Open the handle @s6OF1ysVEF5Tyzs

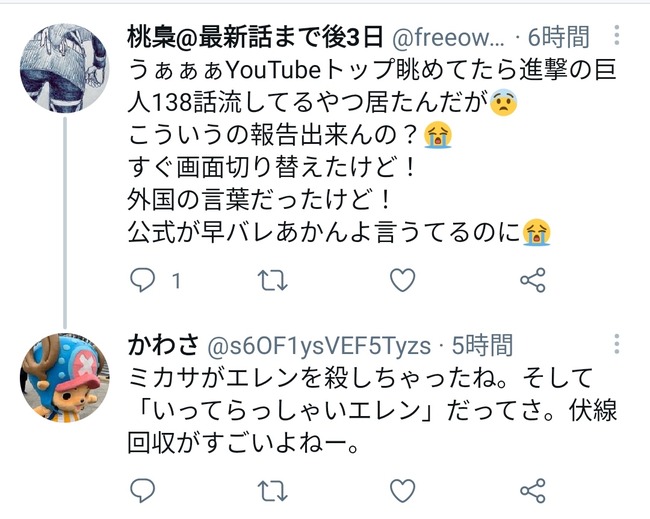point(319,346)
